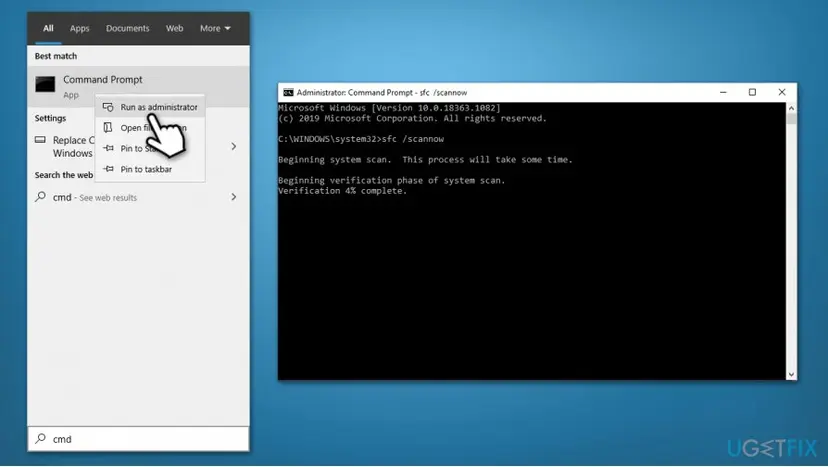Click the 'Verification 4% complete.' line
Image resolution: width=828 pixels, height=467 pixels.
(x=342, y=191)
